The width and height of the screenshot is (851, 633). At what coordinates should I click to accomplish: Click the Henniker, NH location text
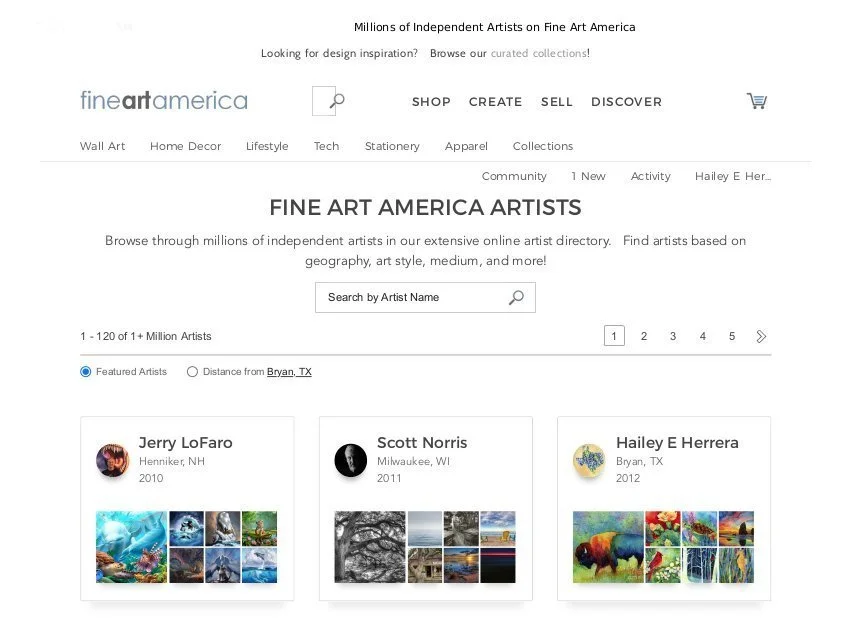click(x=172, y=461)
